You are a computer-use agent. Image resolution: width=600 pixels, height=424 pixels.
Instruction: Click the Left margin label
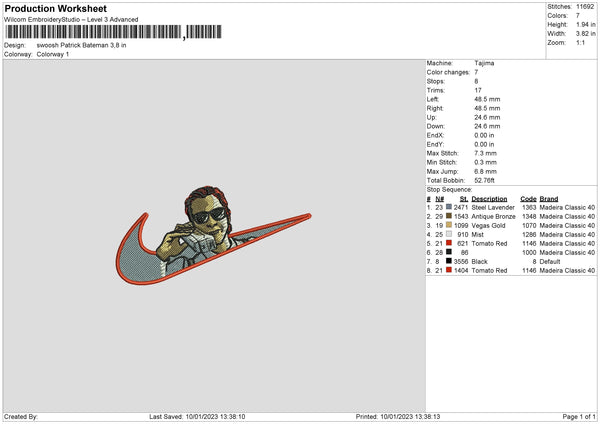(433, 99)
